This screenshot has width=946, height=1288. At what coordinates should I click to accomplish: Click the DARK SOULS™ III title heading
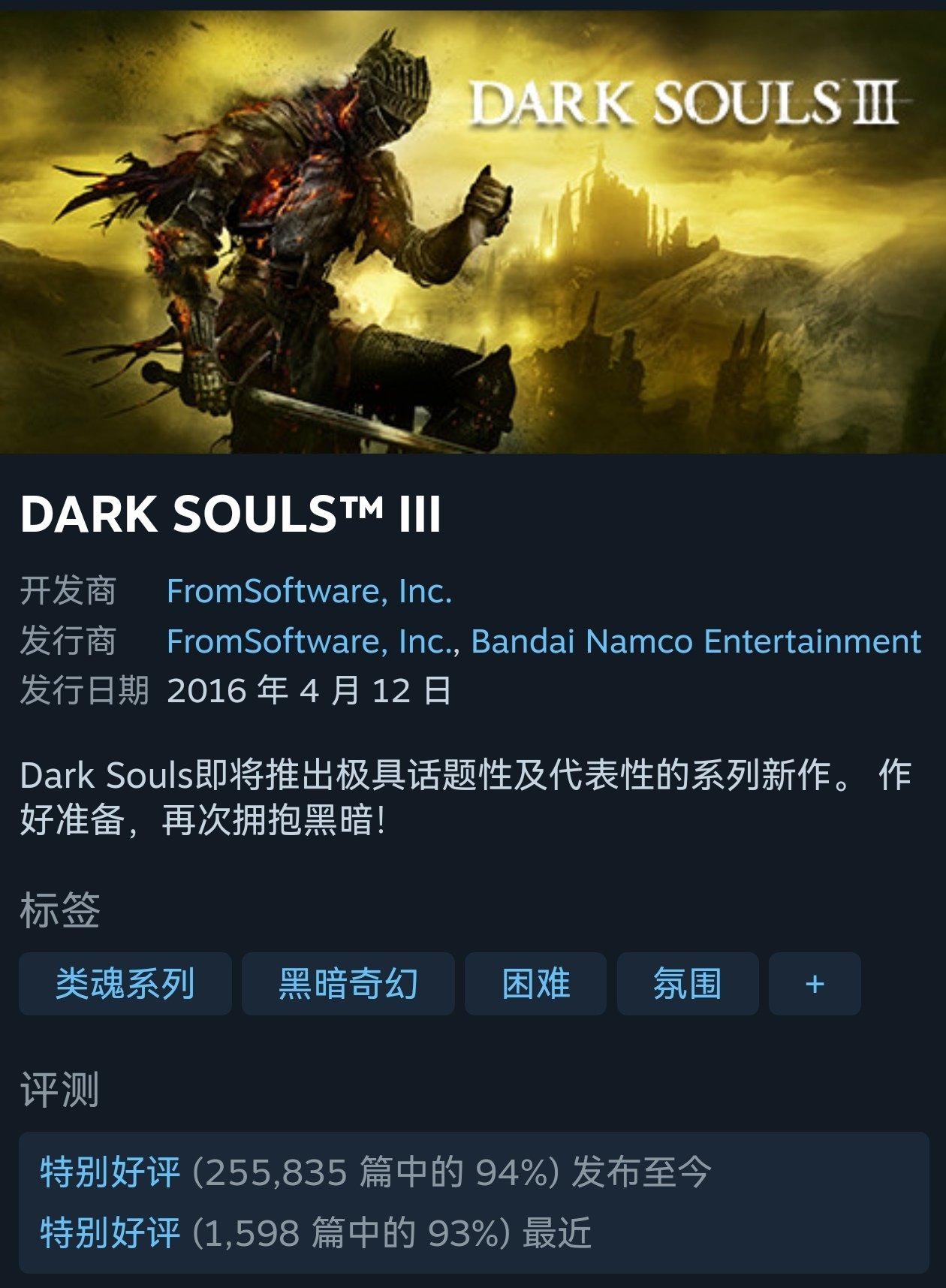click(x=230, y=515)
